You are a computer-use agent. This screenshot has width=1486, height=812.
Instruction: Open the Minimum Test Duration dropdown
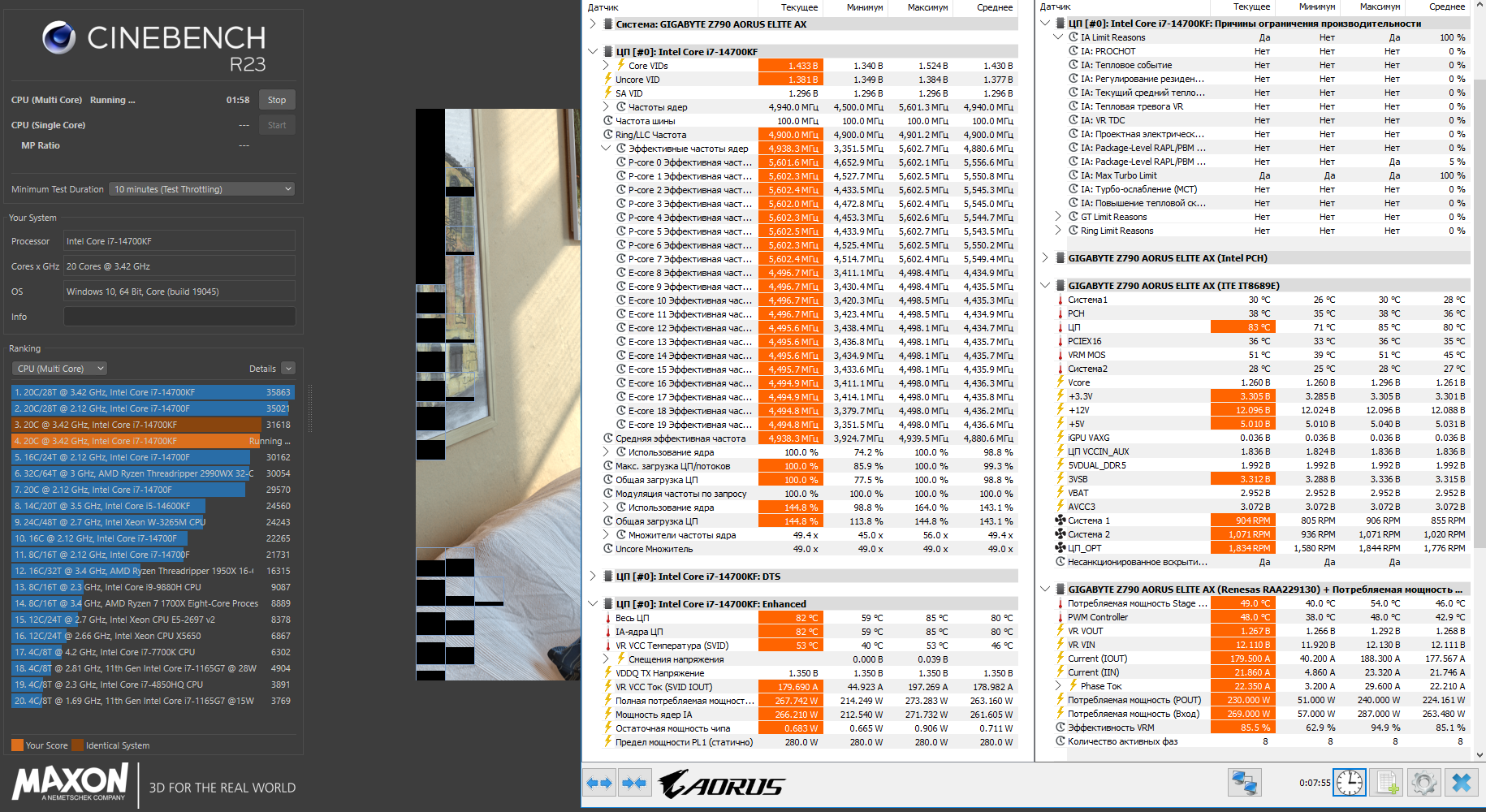[201, 189]
